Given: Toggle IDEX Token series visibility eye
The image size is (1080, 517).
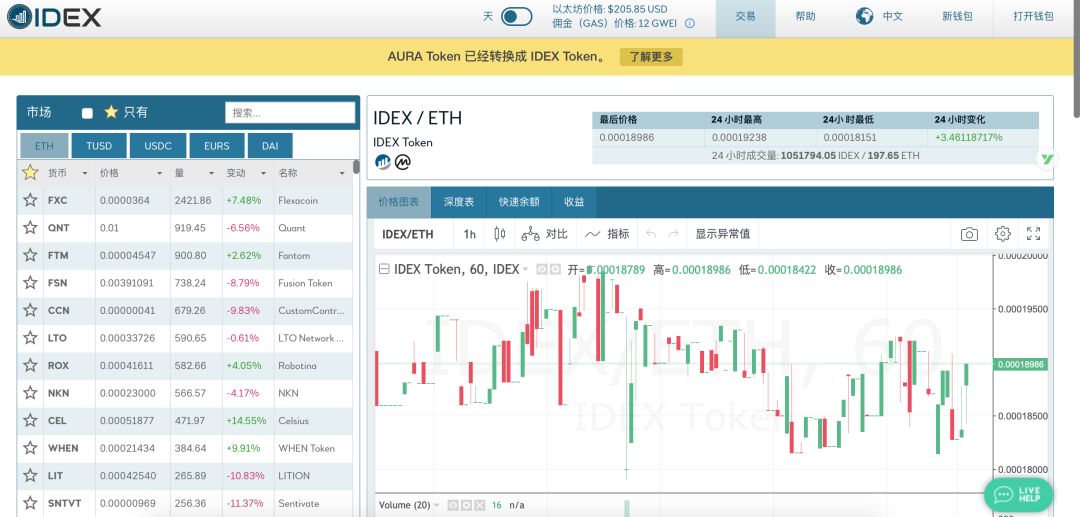Looking at the screenshot, I should (x=542, y=269).
